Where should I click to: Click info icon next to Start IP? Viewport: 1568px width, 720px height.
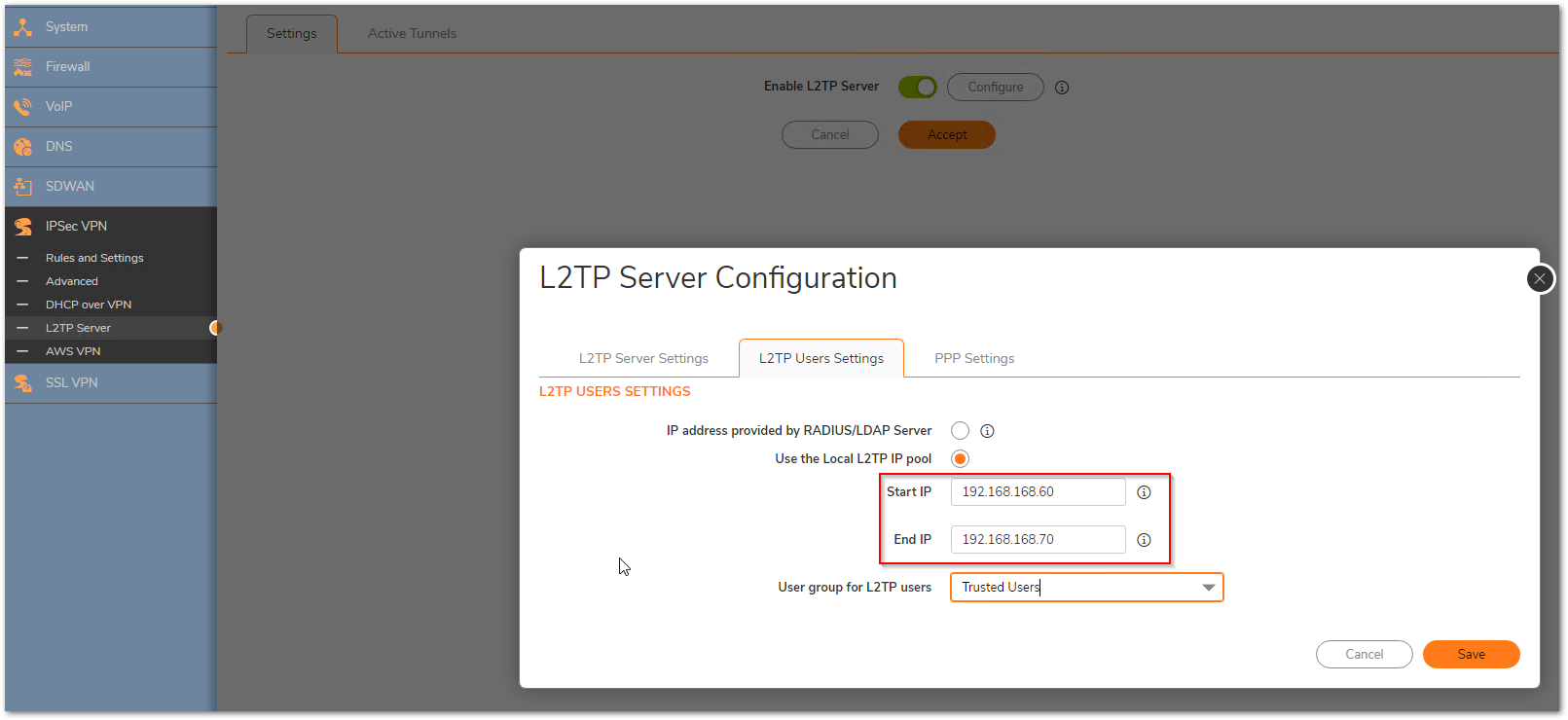tap(1144, 492)
